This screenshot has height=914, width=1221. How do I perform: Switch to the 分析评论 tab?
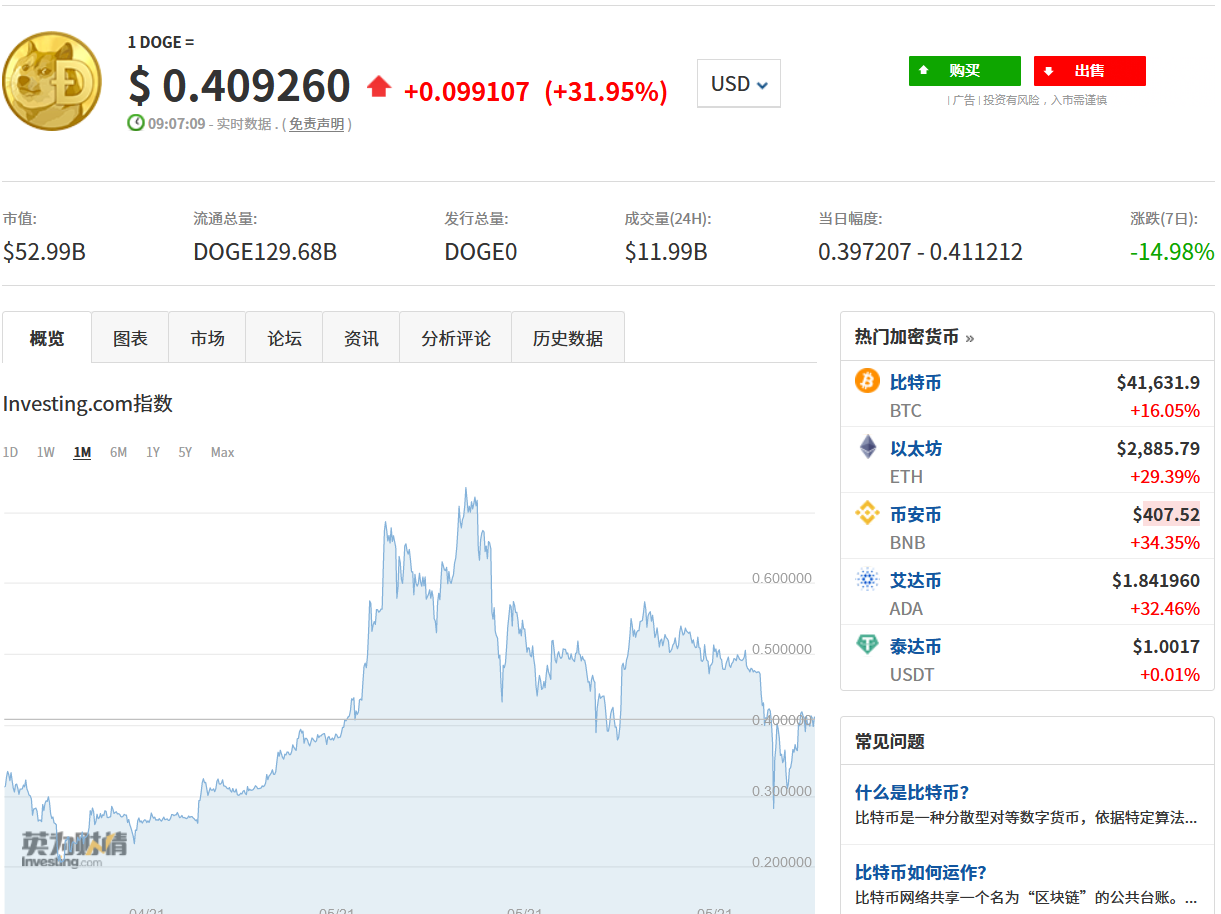click(456, 338)
